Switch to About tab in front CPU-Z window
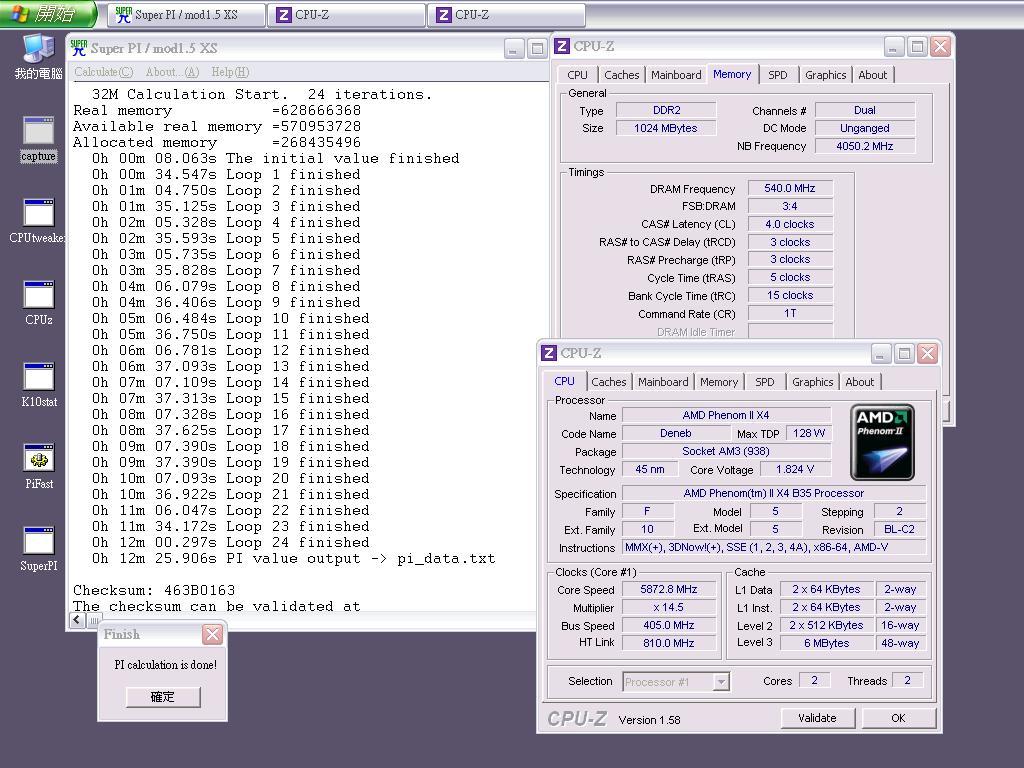The height and width of the screenshot is (768, 1024). coord(859,382)
